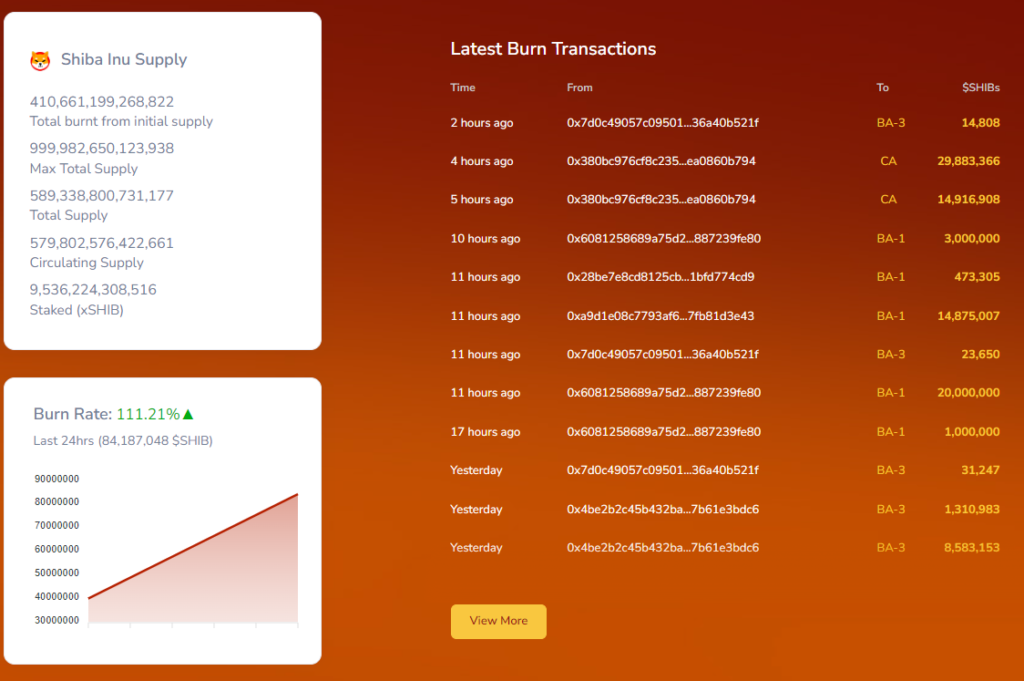Open address 0xa9d1e08c7793af6...7fb81d3e43
Viewport: 1024px width, 681px height.
660,316
